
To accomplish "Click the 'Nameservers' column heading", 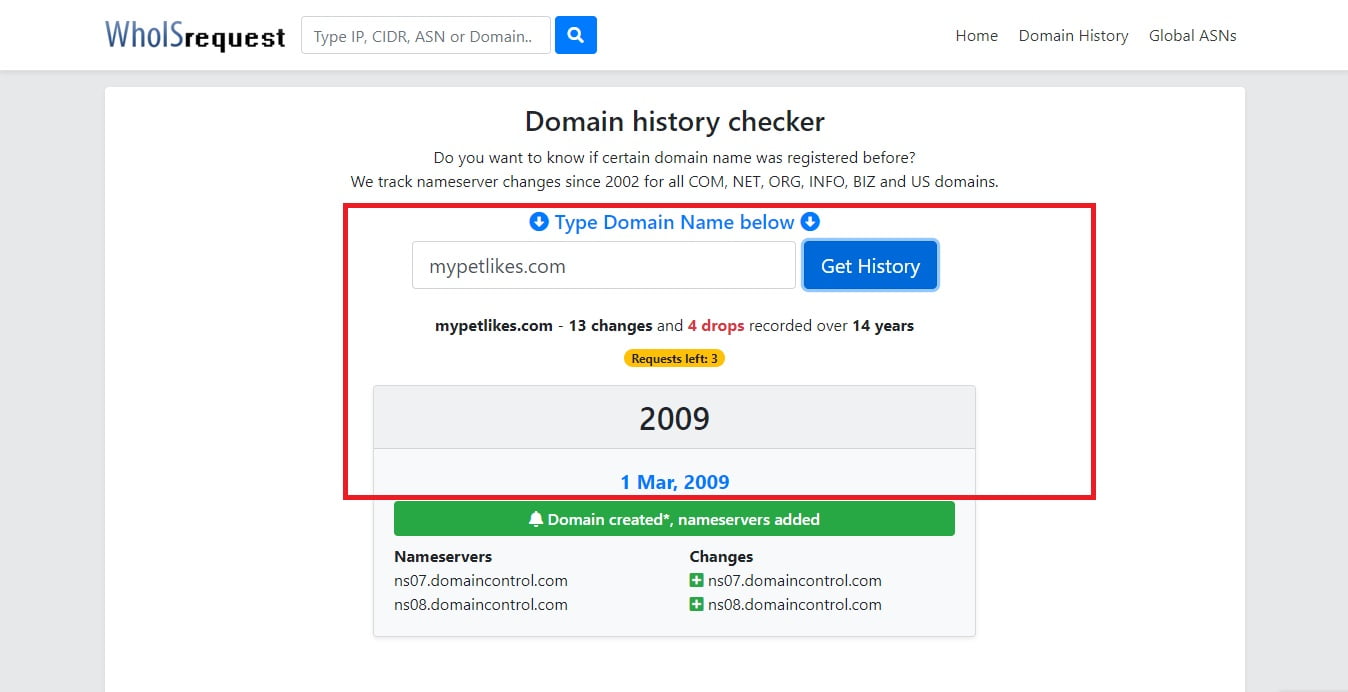I will click(x=443, y=556).
